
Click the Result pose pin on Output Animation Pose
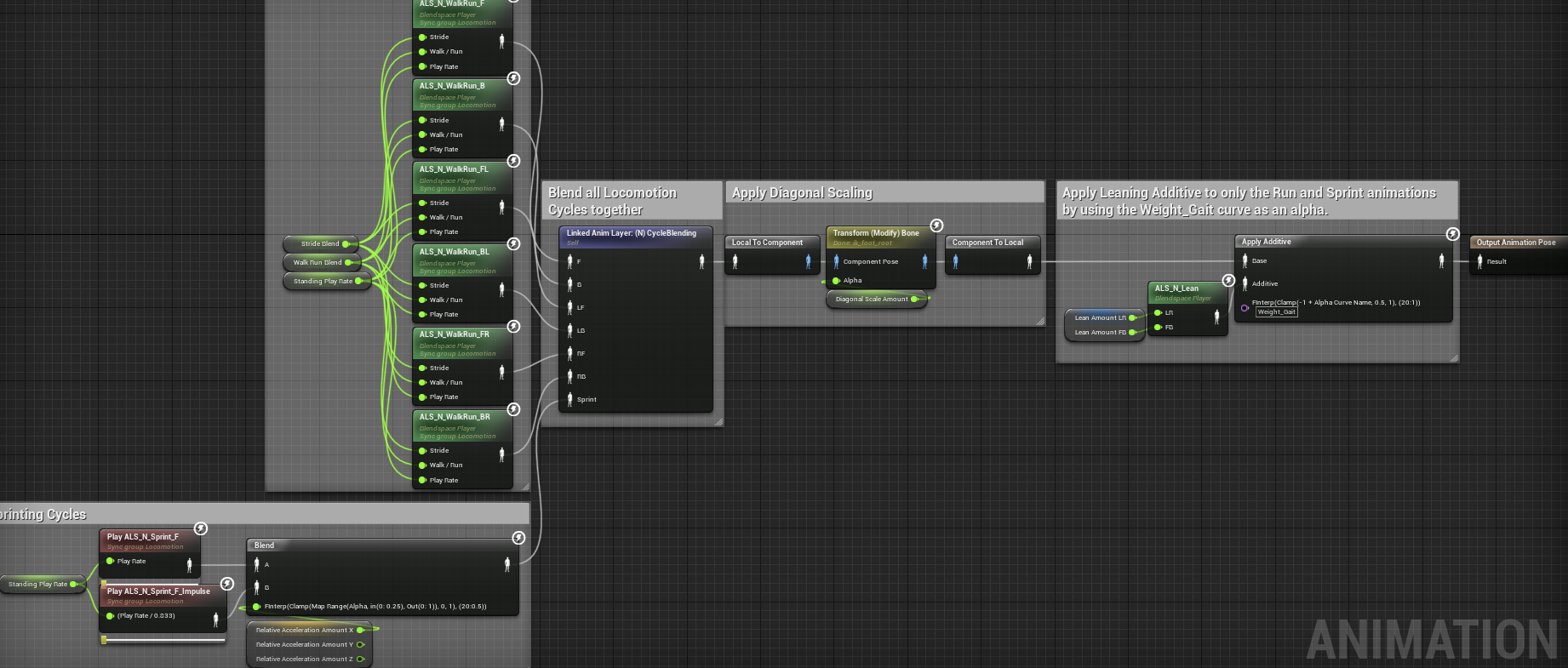tap(1479, 261)
